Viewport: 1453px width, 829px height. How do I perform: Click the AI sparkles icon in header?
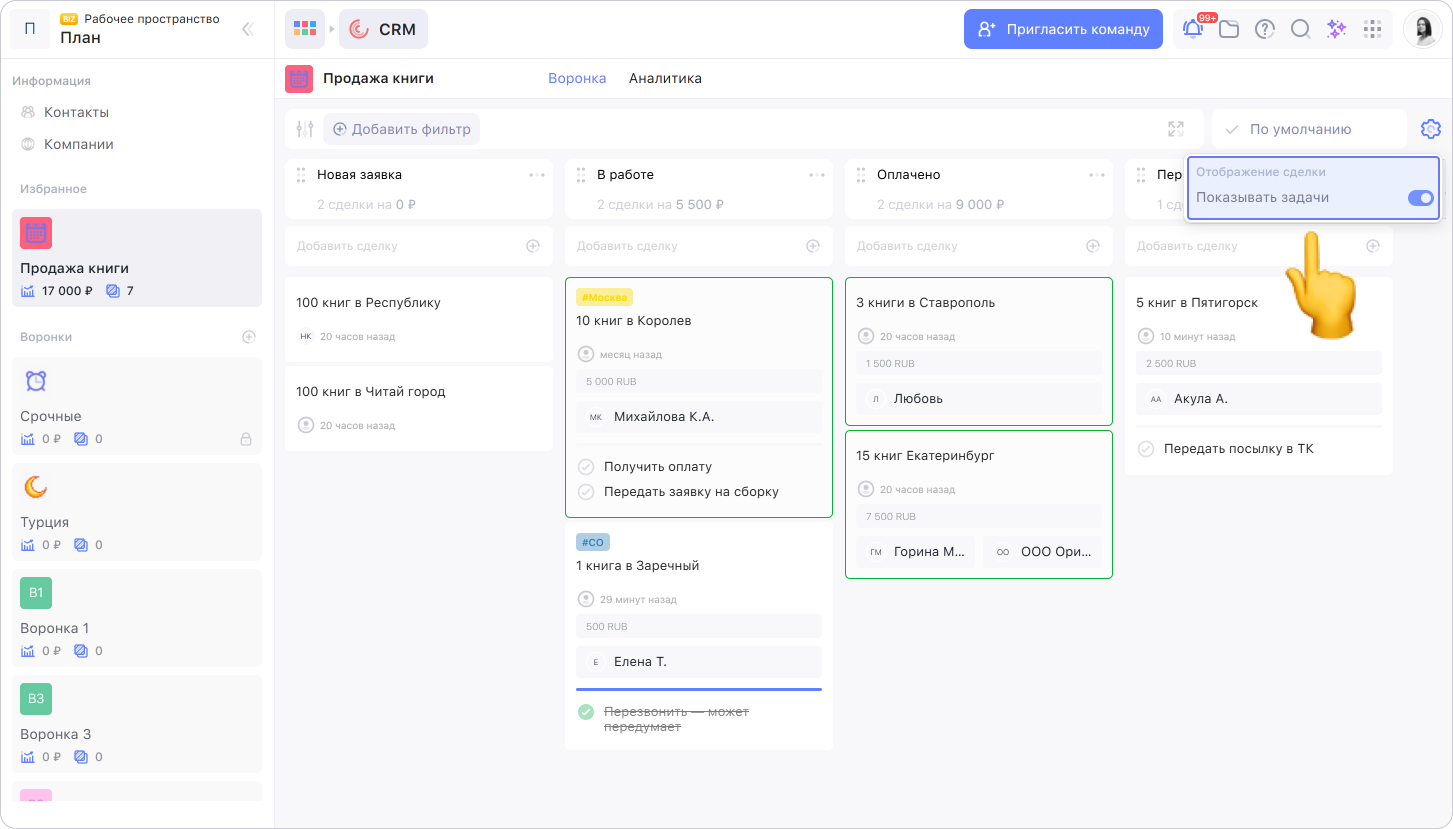1336,30
